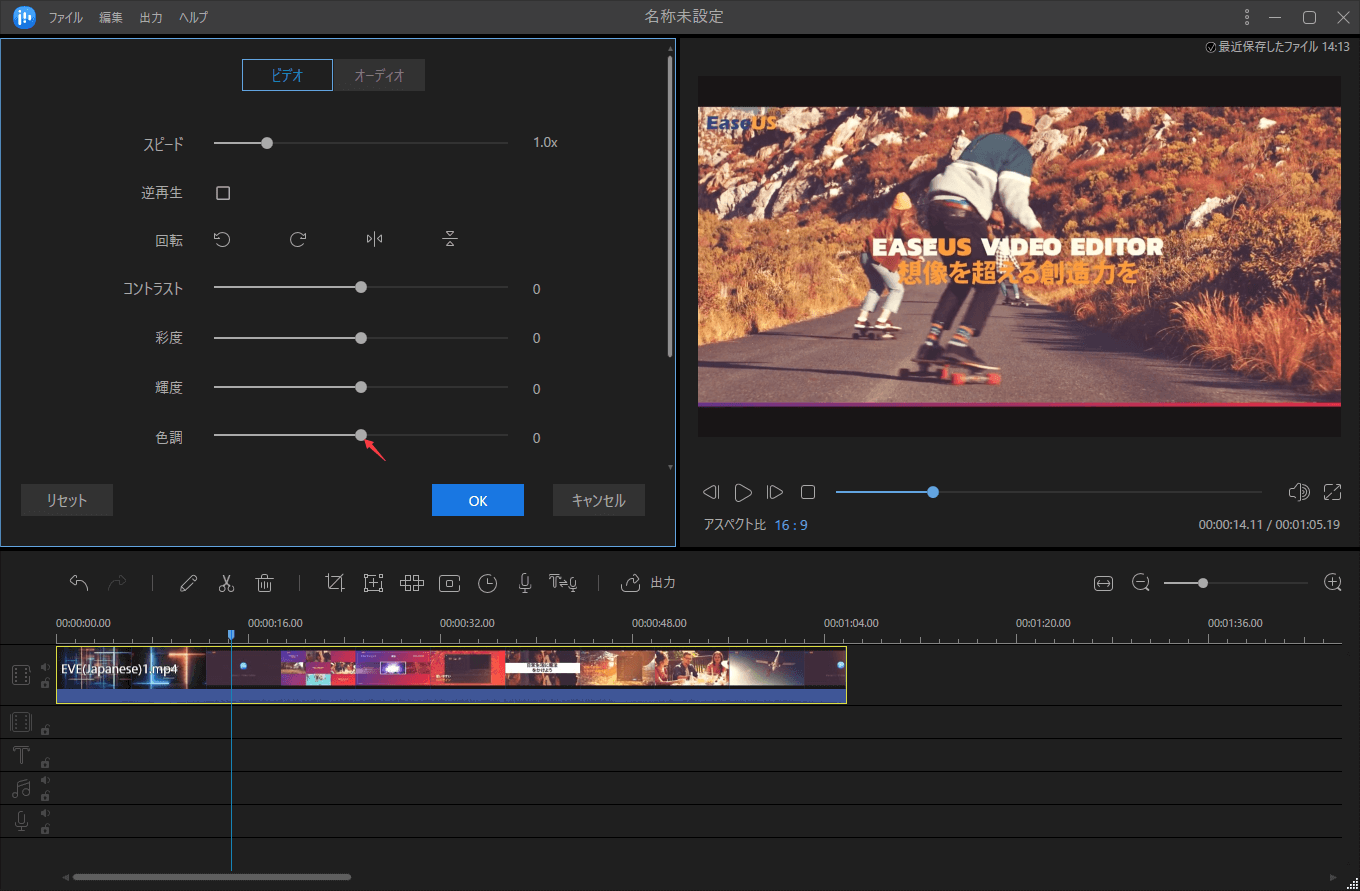This screenshot has width=1360, height=891.
Task: Click the EaseUS app logo icon
Action: tap(24, 17)
